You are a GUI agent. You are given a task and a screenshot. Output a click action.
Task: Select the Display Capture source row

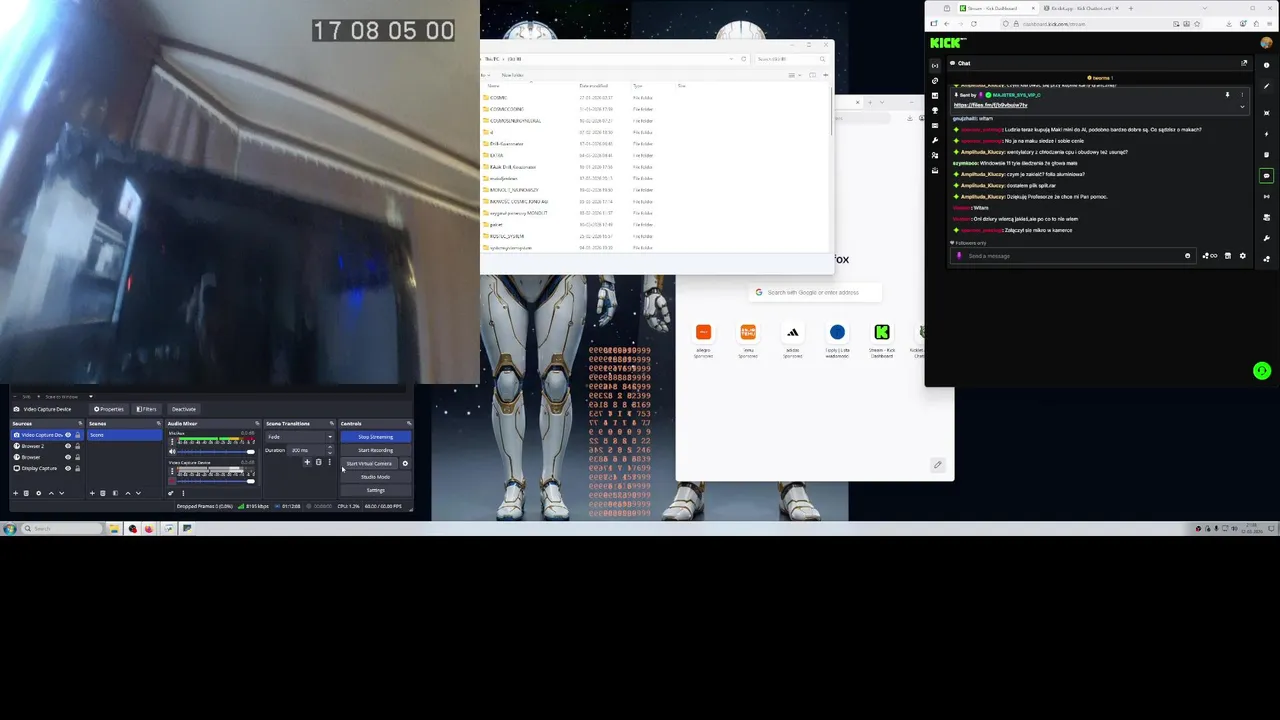pos(47,468)
